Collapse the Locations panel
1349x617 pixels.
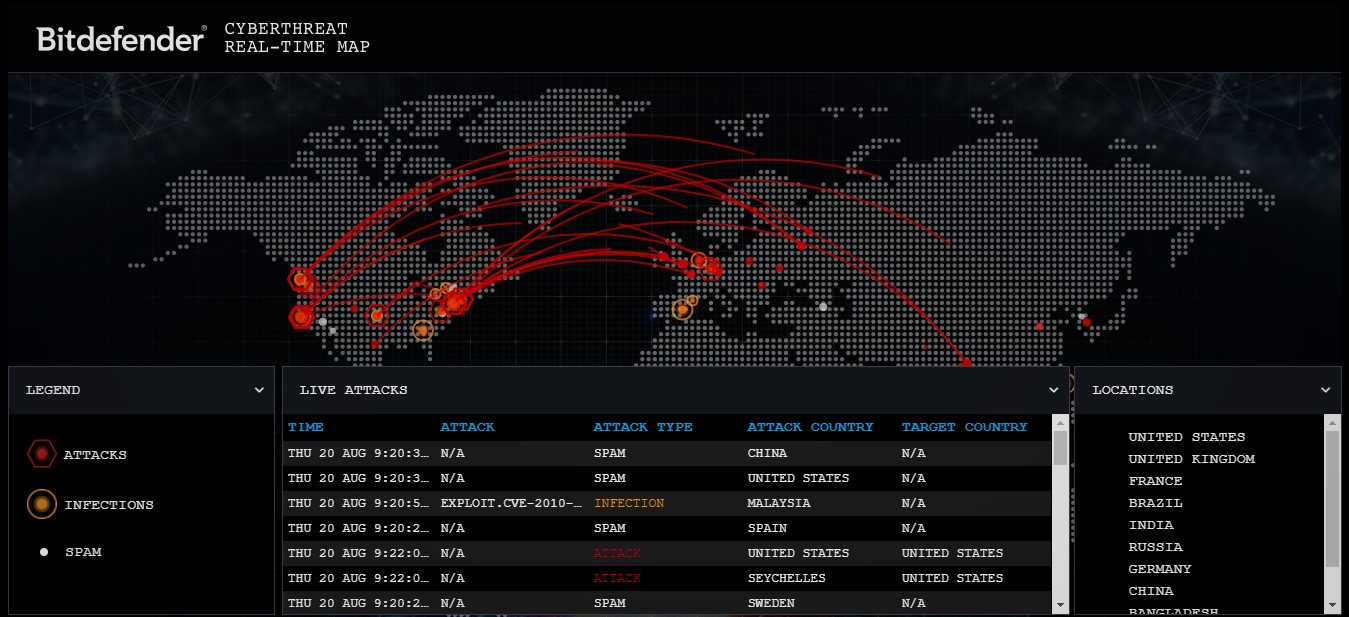[1326, 390]
